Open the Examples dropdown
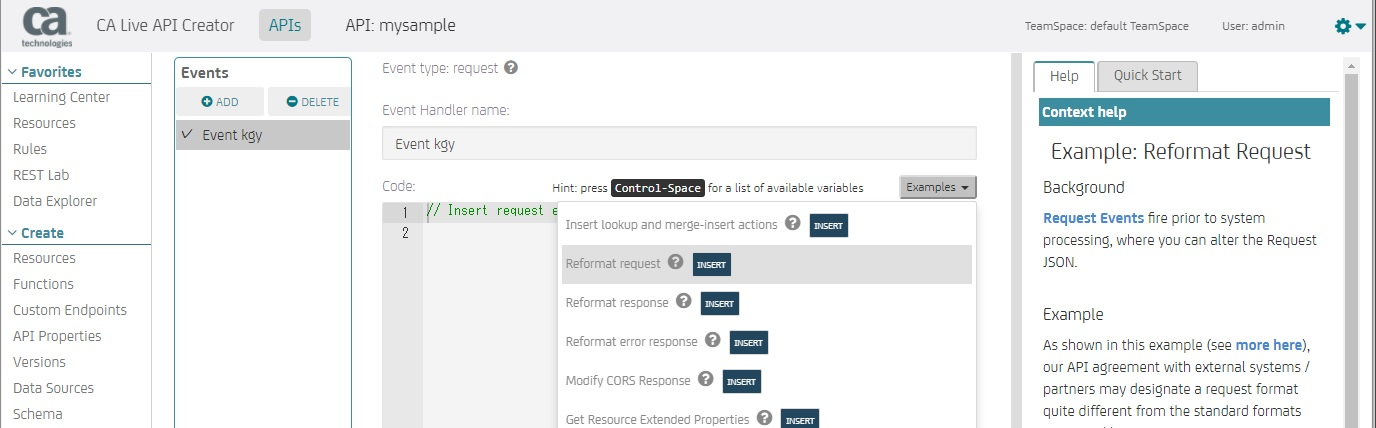This screenshot has width=1376, height=428. pos(938,187)
